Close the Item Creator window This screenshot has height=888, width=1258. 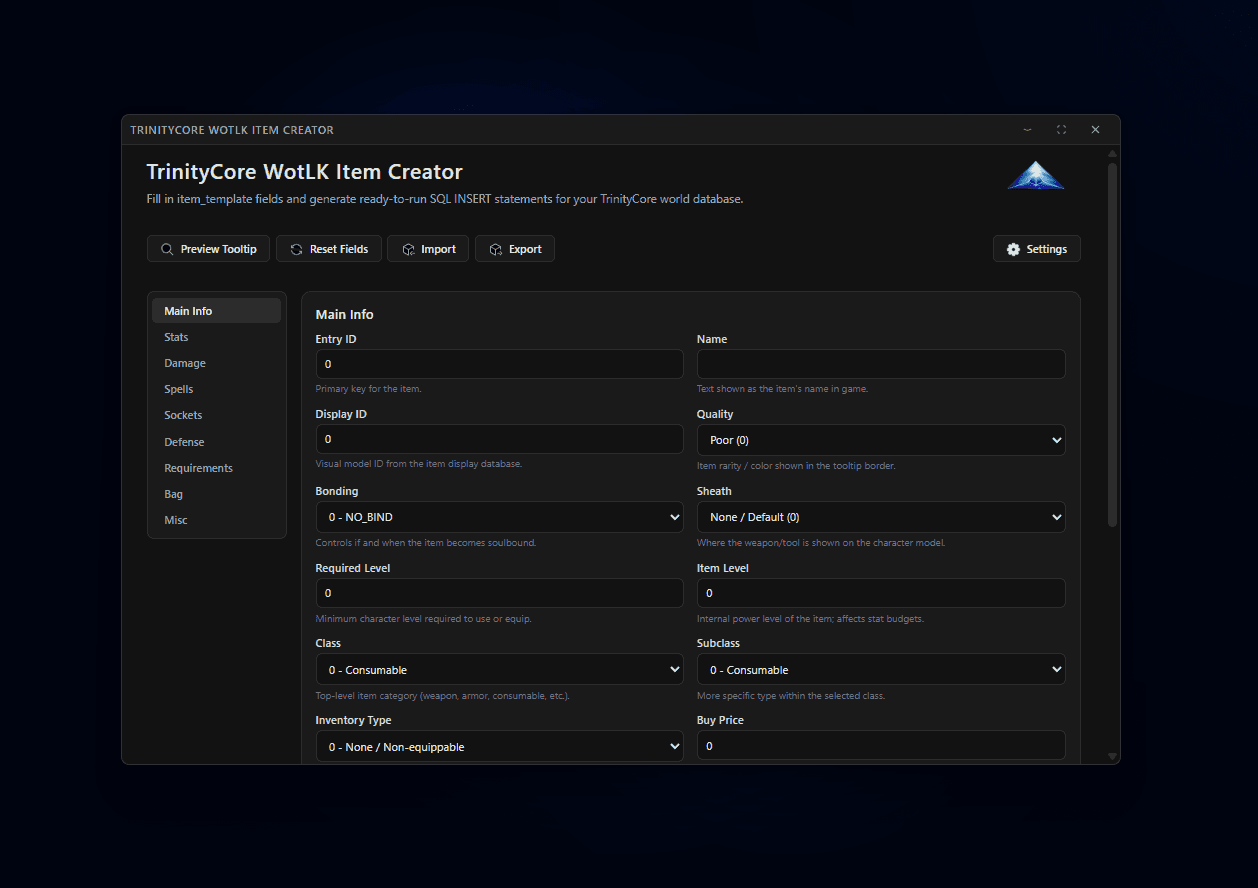point(1095,130)
